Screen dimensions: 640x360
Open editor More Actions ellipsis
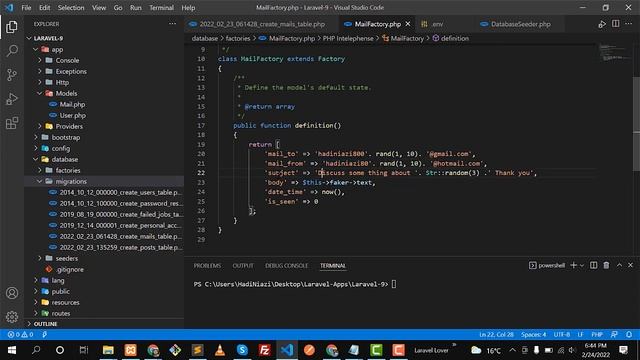pyautogui.click(x=629, y=24)
